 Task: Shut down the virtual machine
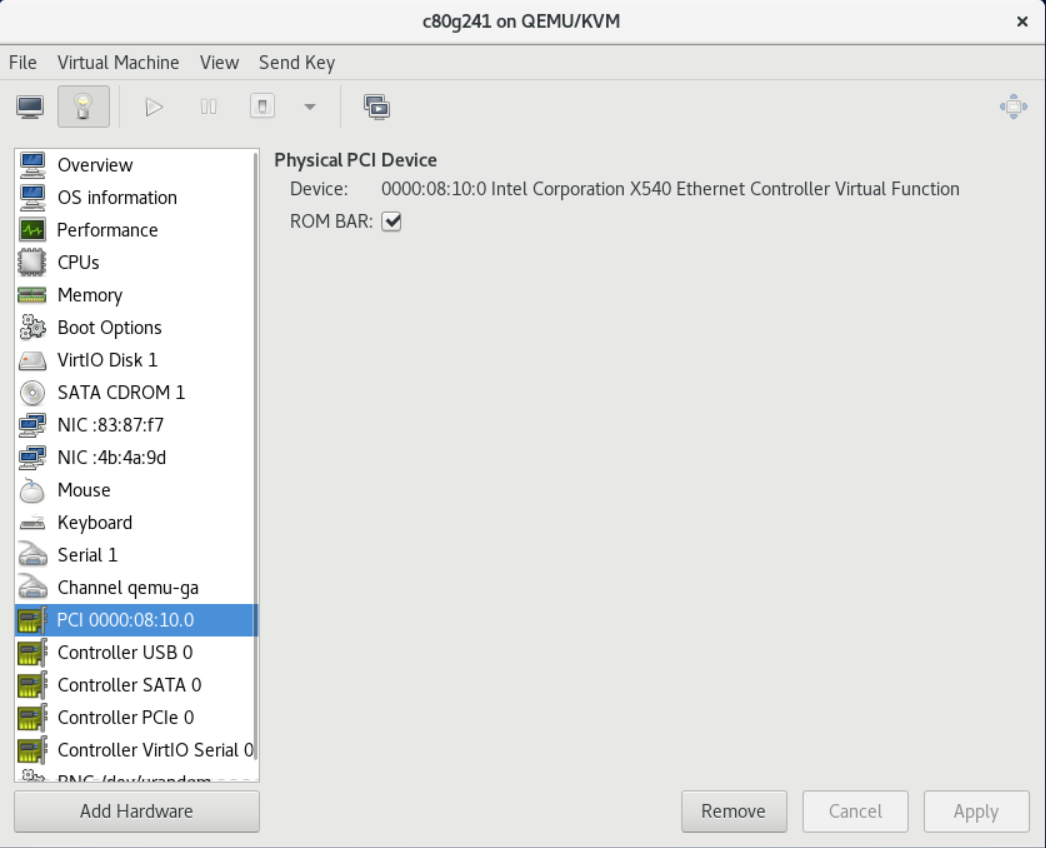pos(262,107)
